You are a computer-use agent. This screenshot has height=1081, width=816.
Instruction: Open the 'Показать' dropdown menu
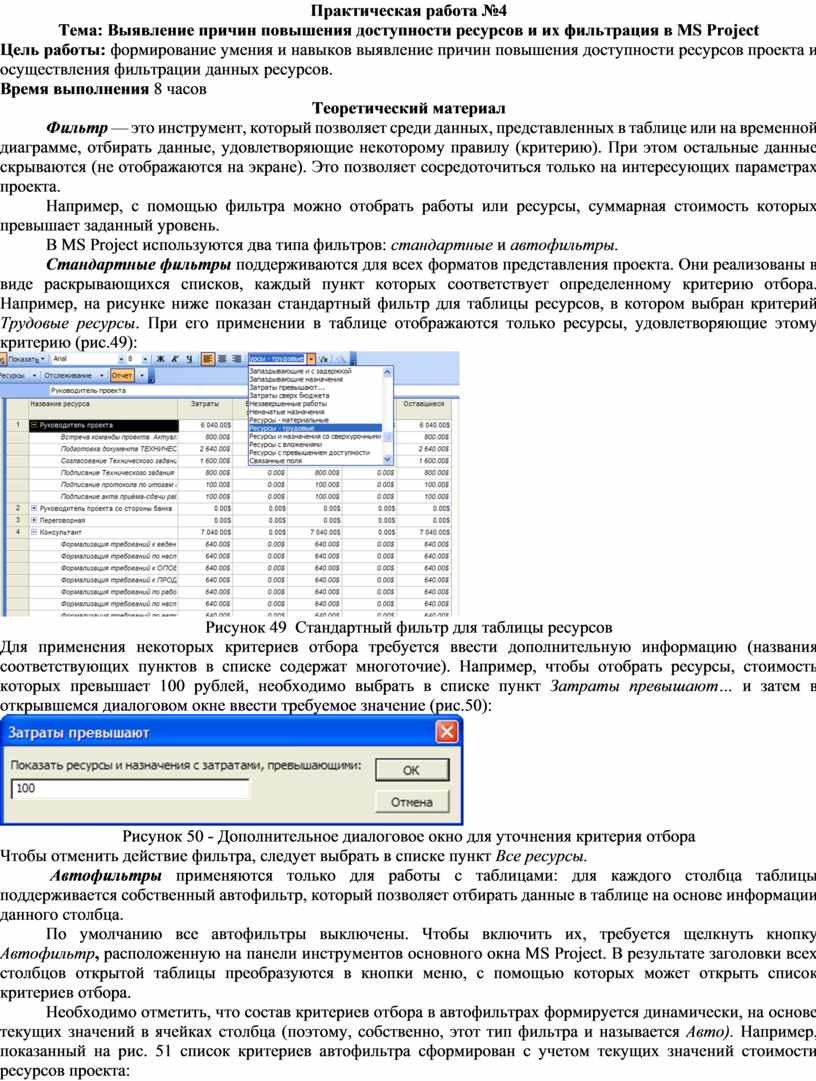coord(26,359)
